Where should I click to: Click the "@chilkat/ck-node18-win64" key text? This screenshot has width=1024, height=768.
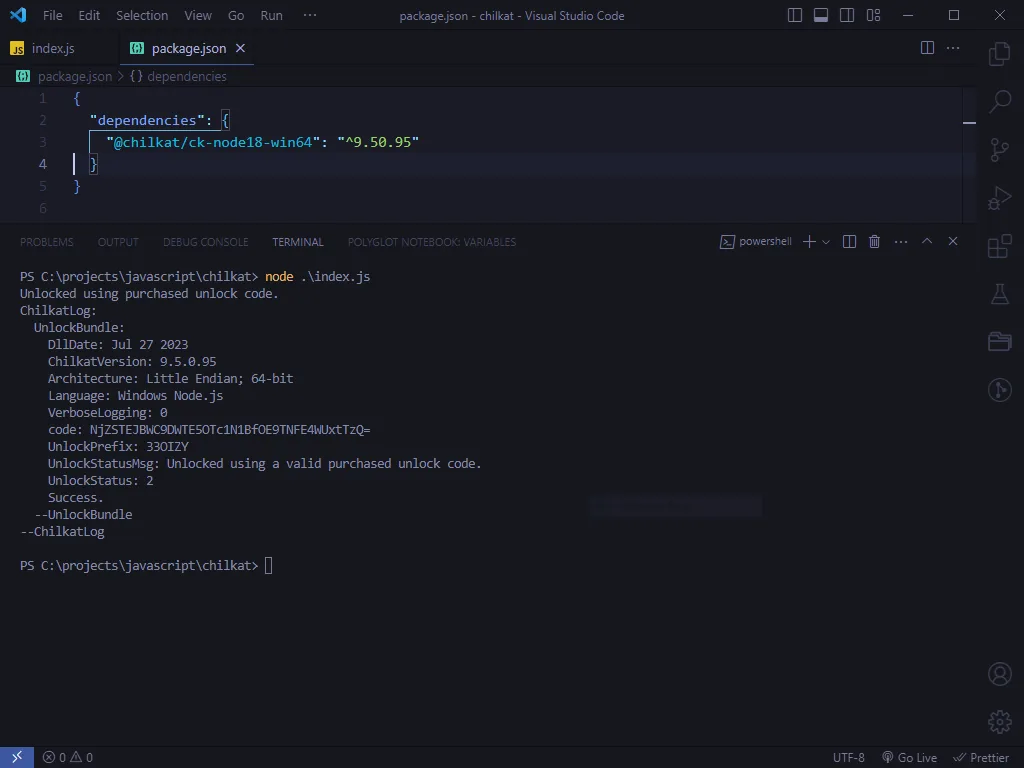point(214,142)
